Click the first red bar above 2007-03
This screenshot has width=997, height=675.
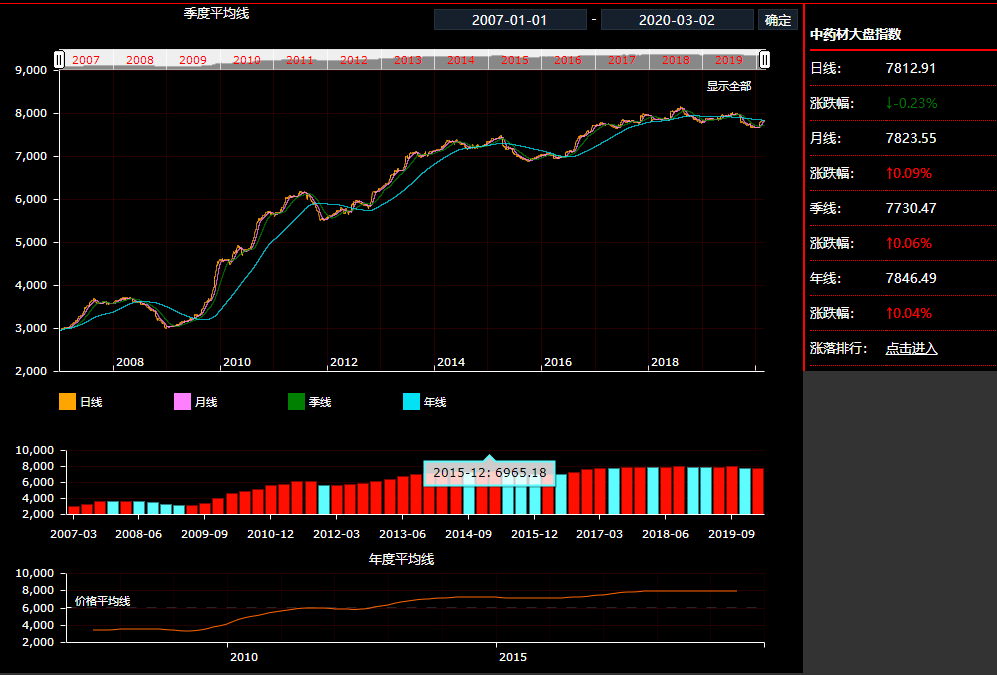74,509
